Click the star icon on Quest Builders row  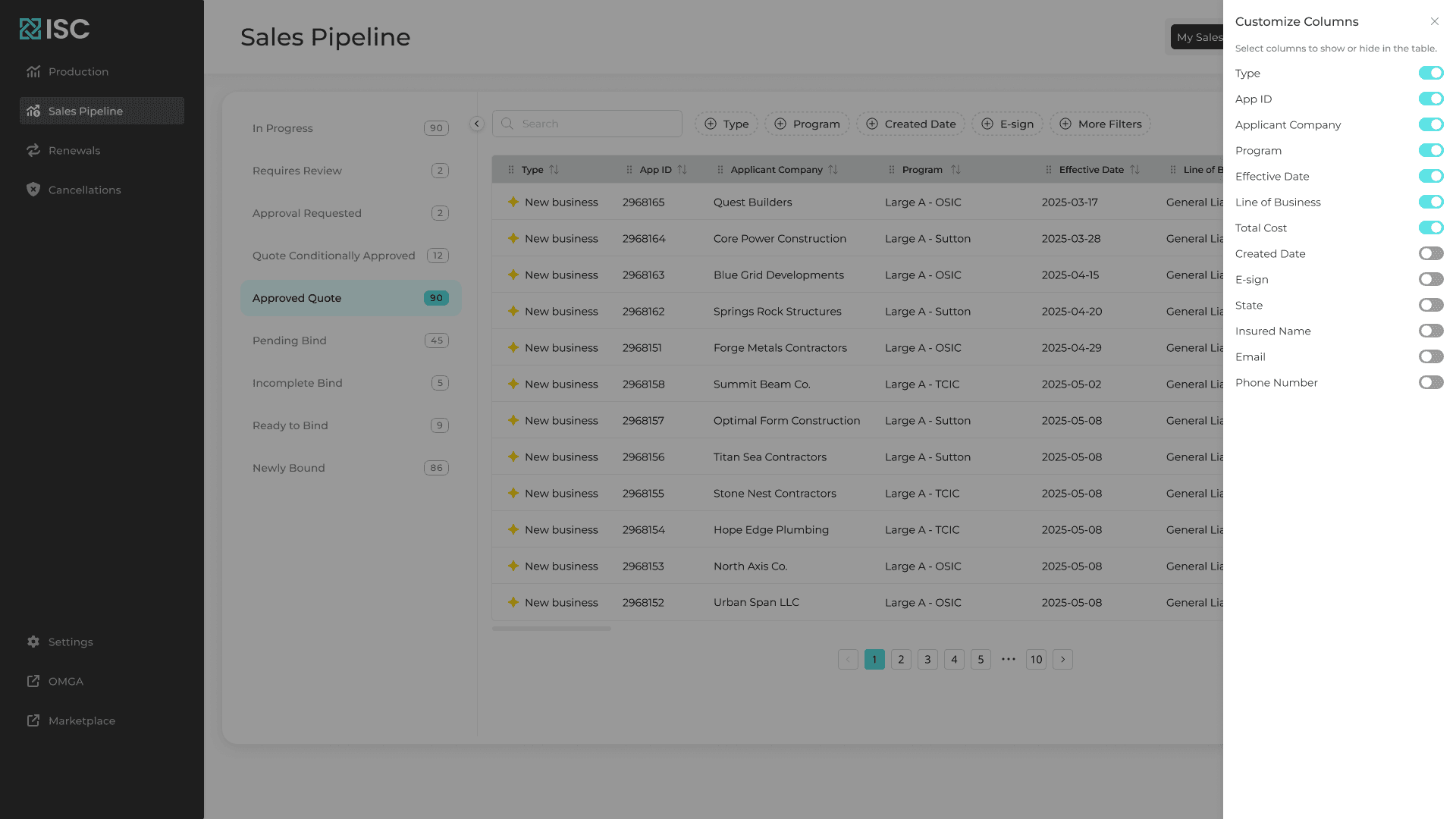click(513, 202)
